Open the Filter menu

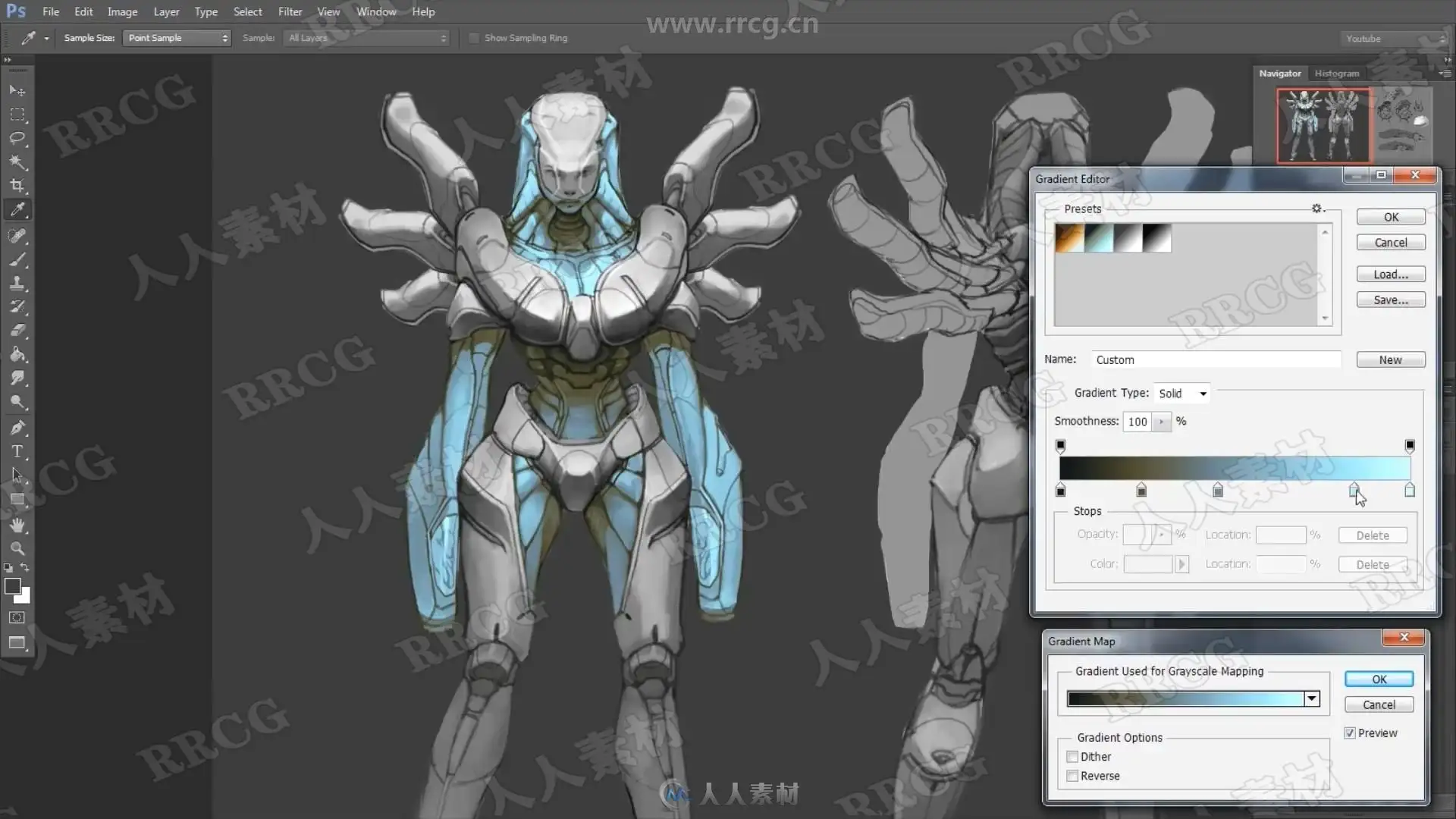[x=290, y=11]
